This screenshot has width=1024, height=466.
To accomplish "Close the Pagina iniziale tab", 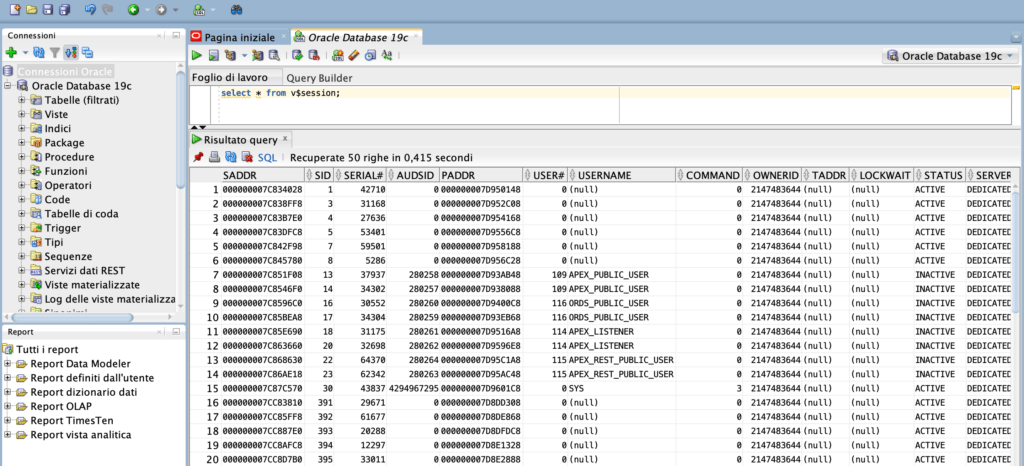I will tap(282, 37).
